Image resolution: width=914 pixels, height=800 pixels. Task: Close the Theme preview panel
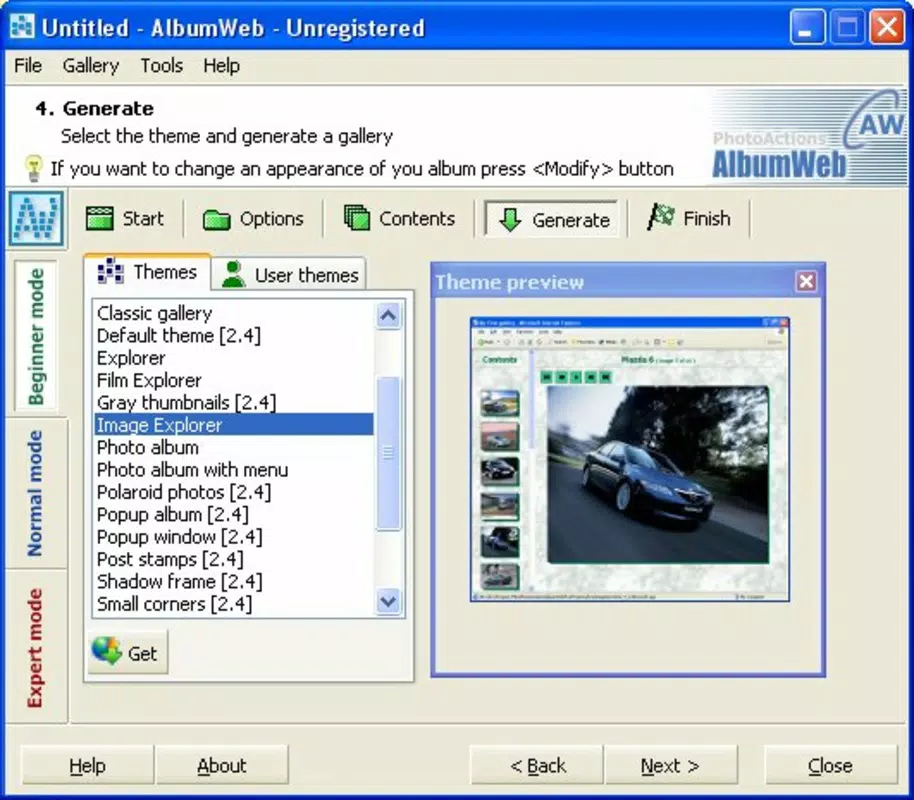tap(806, 282)
